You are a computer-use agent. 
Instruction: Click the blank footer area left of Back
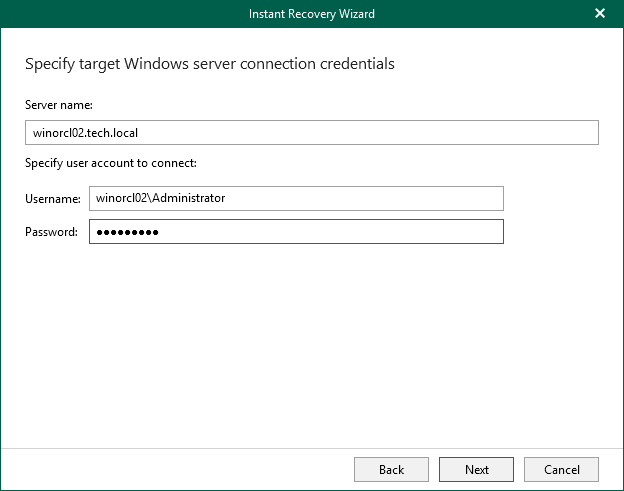click(x=180, y=469)
